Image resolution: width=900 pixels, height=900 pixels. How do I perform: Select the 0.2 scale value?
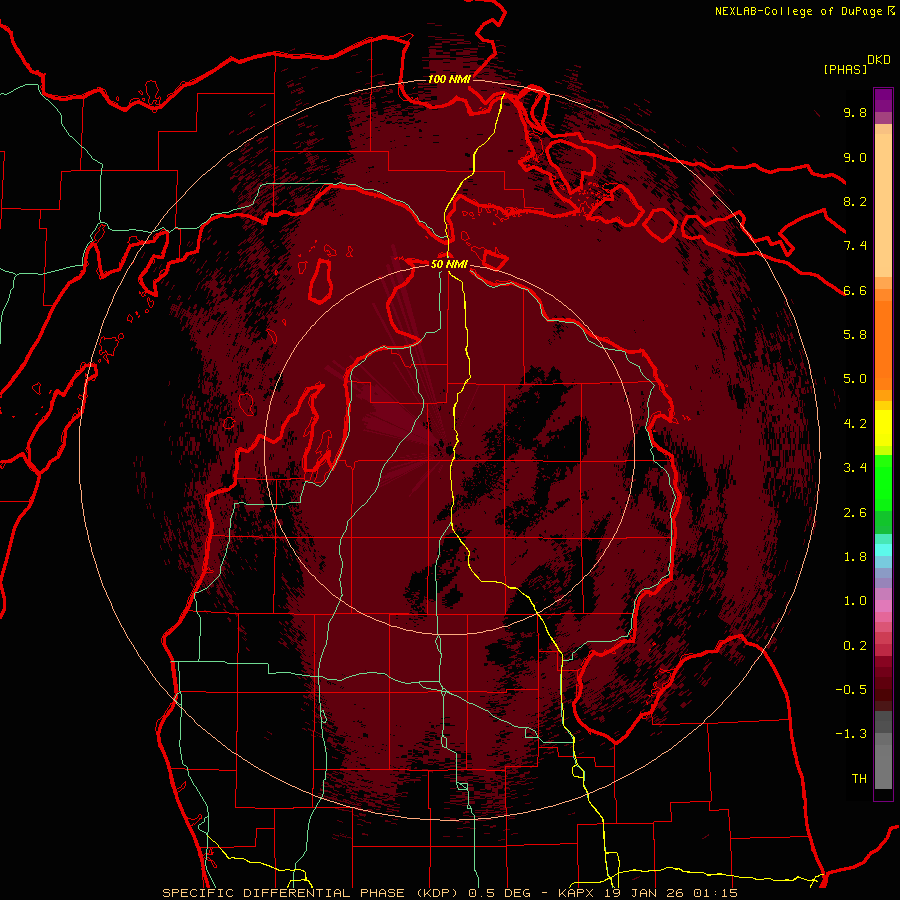tap(855, 646)
